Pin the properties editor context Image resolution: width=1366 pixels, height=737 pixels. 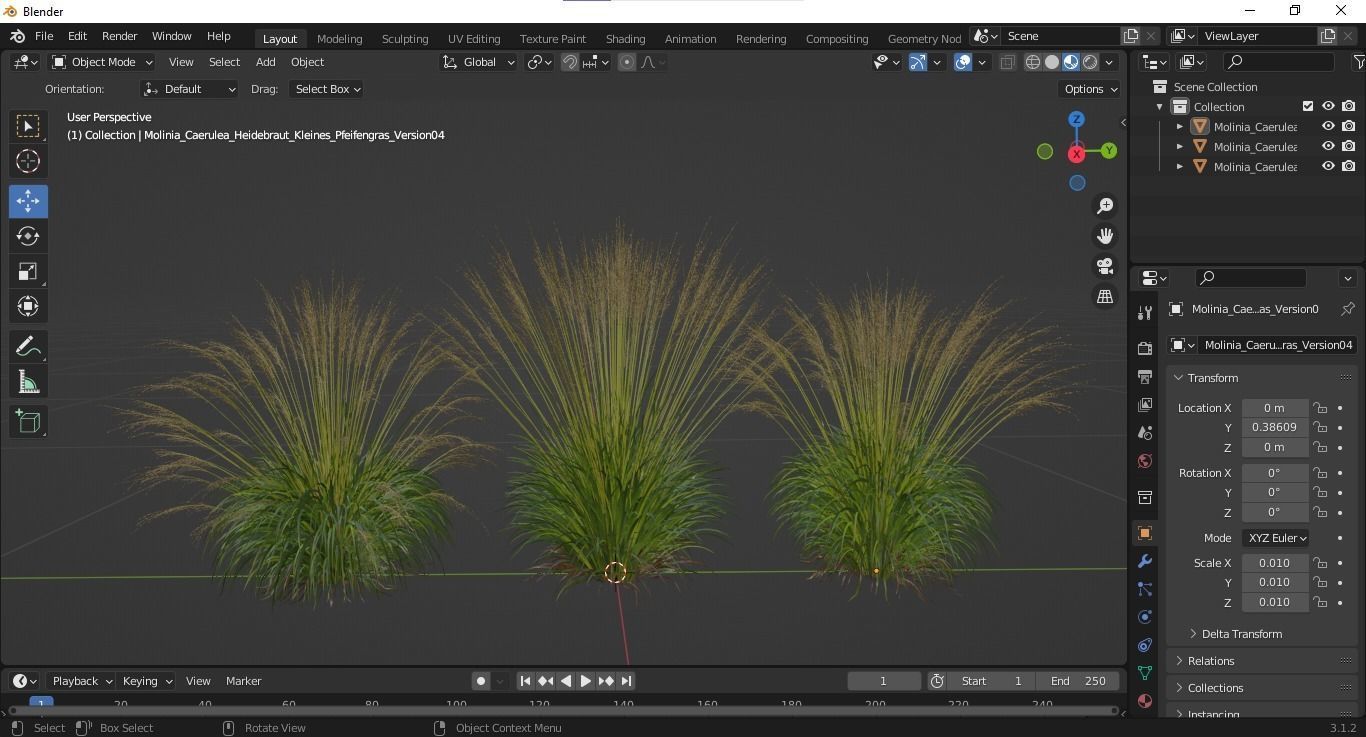click(x=1347, y=309)
